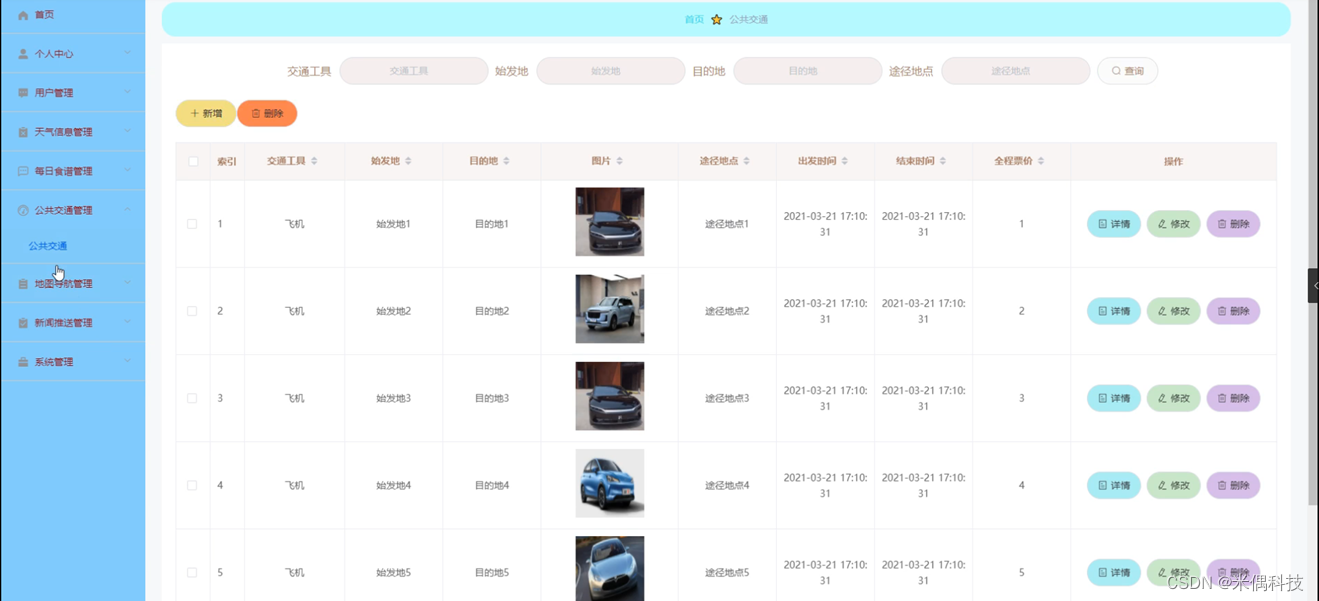Image resolution: width=1319 pixels, height=601 pixels.
Task: Expand the 用户管理 menu chevron
Action: pos(127,92)
